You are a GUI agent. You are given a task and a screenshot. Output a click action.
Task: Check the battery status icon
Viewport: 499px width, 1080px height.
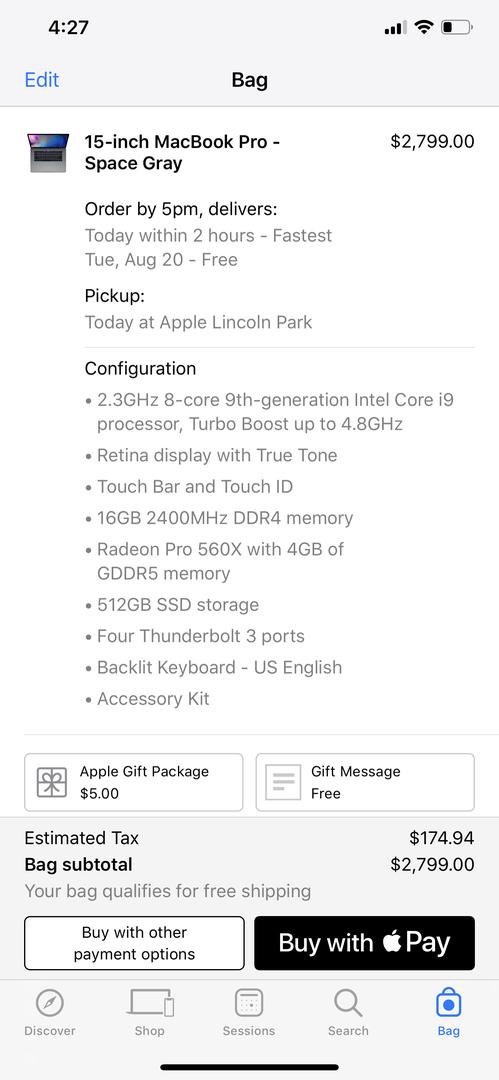tap(457, 28)
